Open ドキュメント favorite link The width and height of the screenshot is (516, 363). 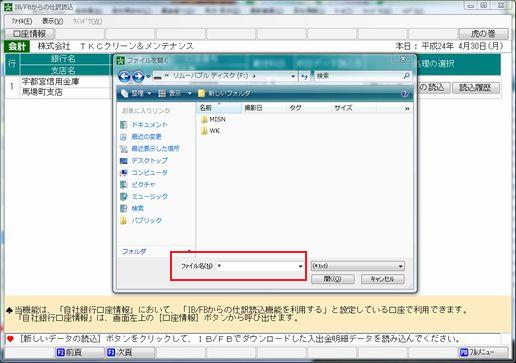tap(144, 125)
